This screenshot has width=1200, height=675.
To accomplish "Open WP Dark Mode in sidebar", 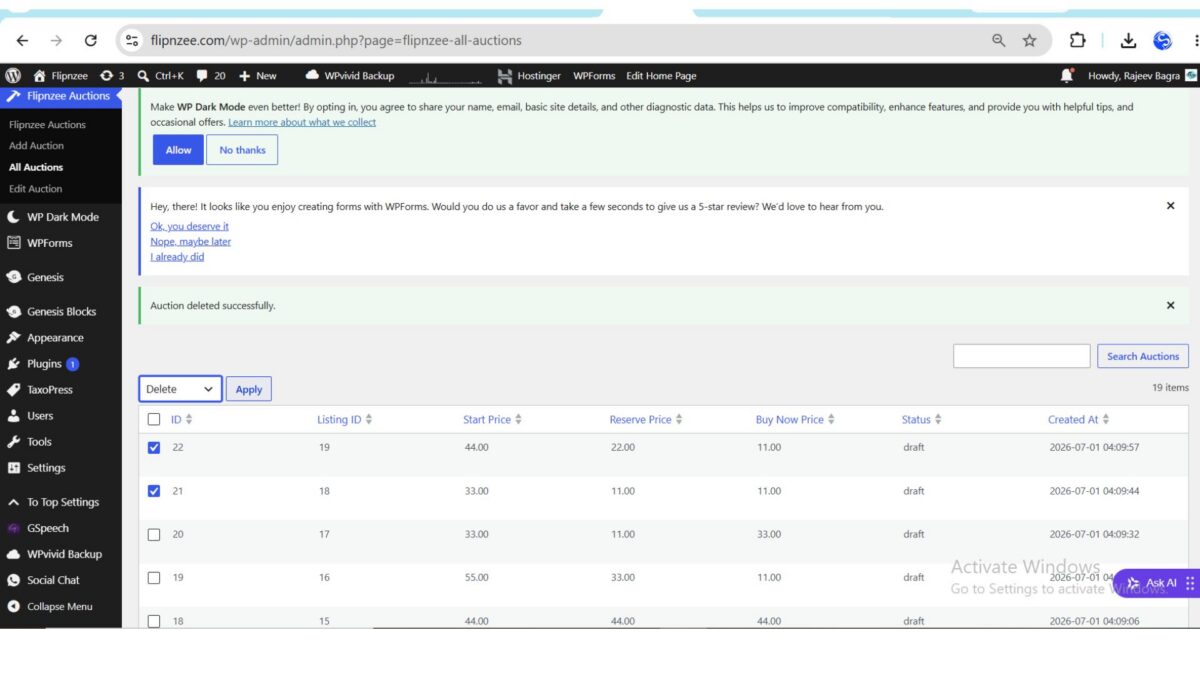I will click(x=61, y=217).
